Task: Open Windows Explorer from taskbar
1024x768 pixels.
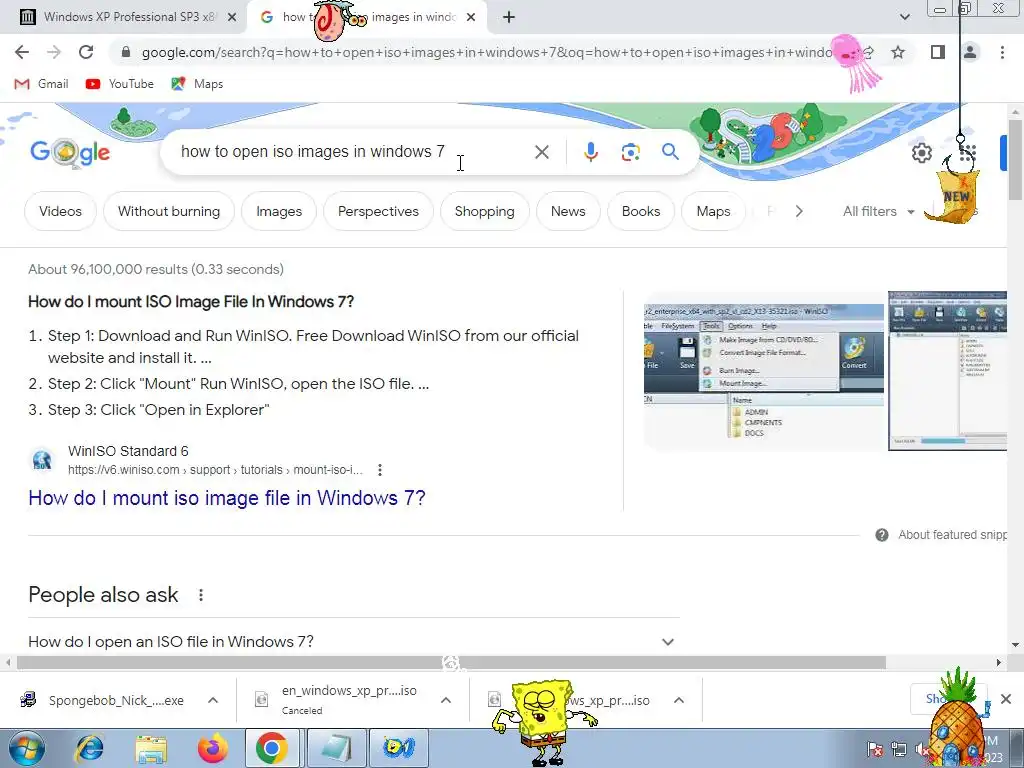Action: coord(151,748)
